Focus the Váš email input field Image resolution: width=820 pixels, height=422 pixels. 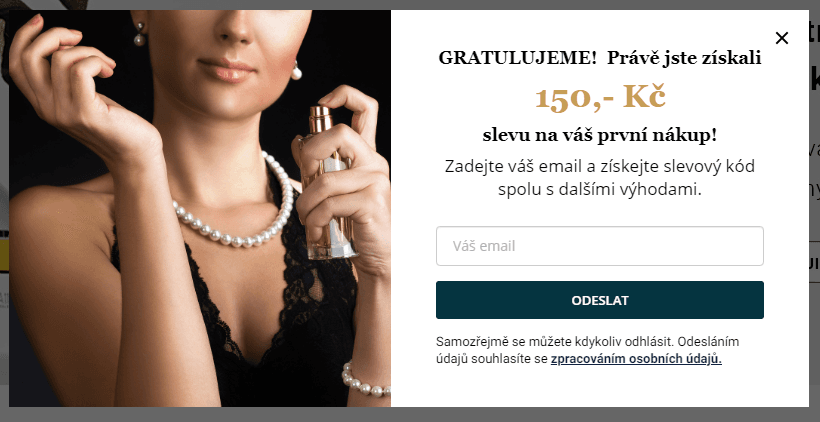click(600, 246)
